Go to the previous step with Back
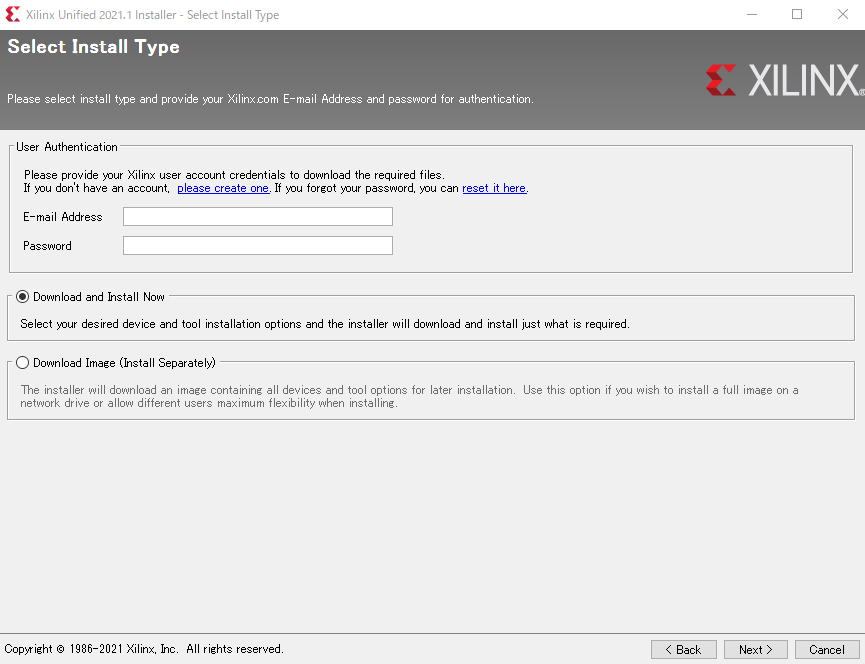This screenshot has height=664, width=865. [x=683, y=649]
